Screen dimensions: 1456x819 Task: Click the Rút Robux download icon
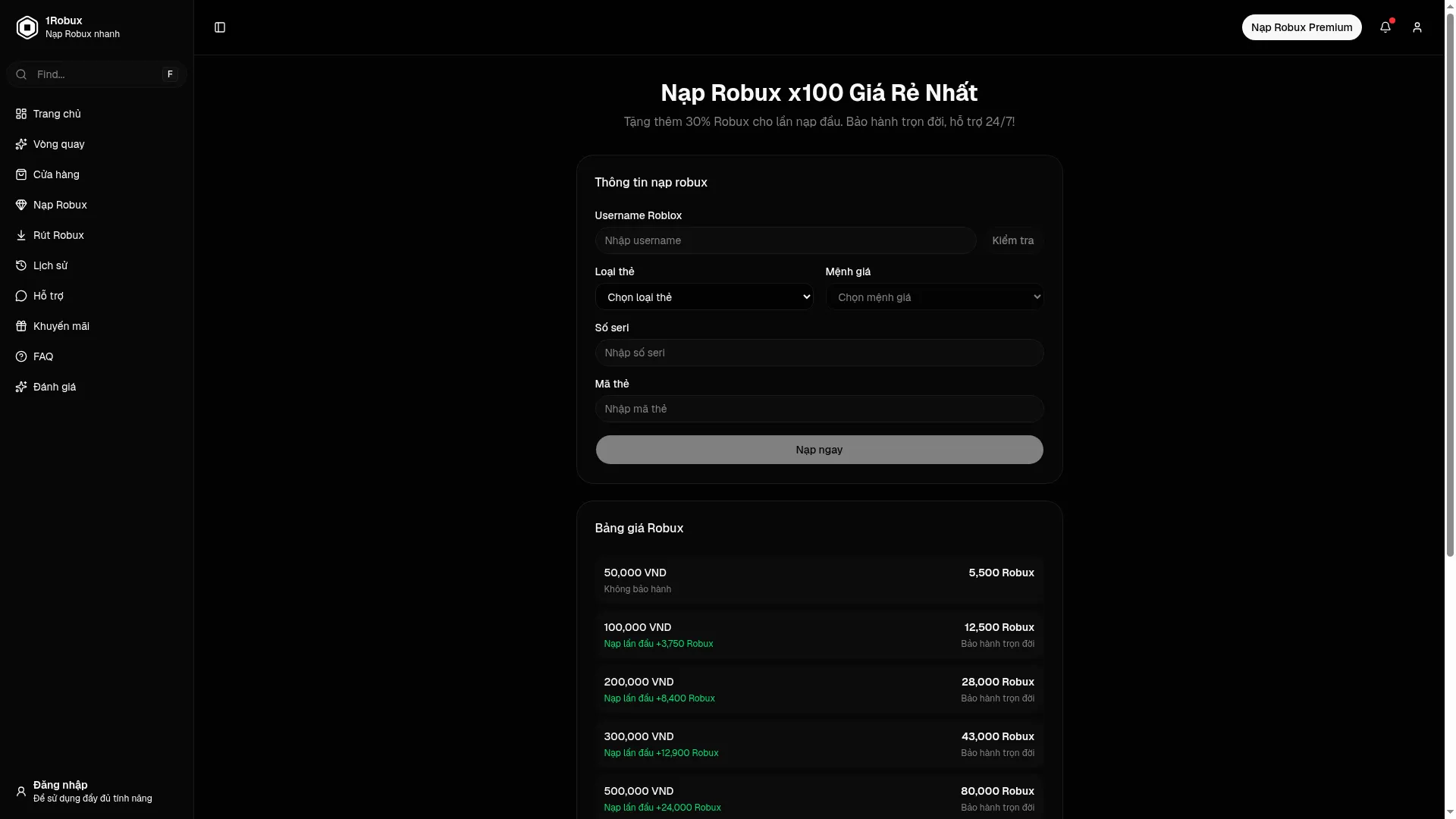point(21,235)
